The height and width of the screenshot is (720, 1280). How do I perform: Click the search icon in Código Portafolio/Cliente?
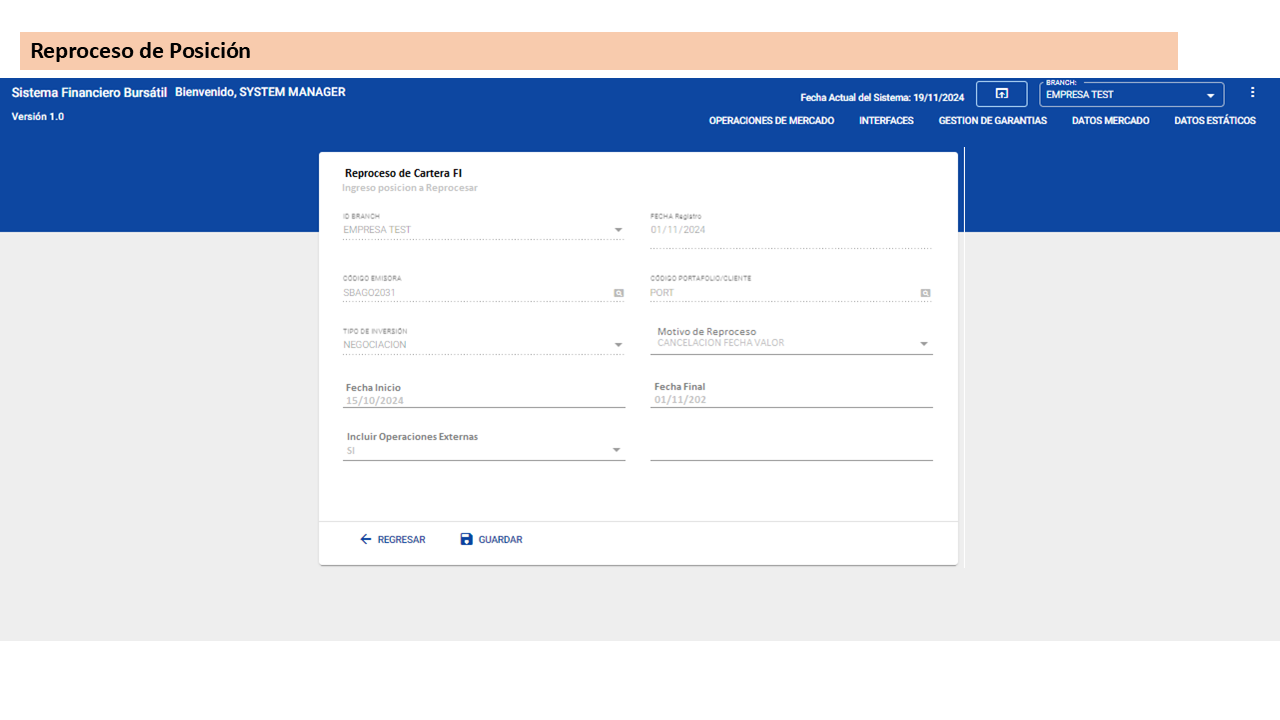point(925,293)
